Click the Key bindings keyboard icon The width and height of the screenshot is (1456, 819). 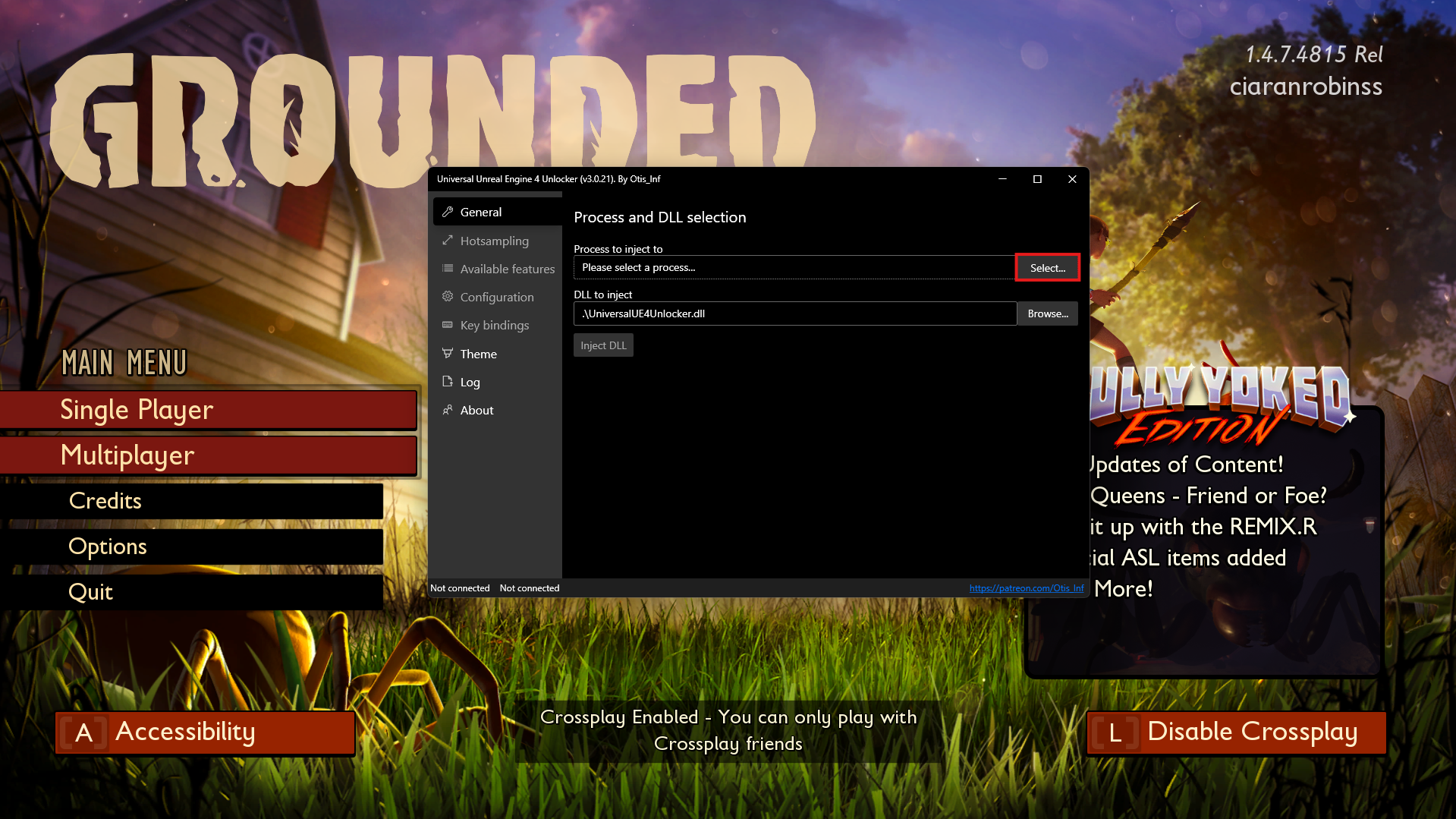[x=448, y=324]
